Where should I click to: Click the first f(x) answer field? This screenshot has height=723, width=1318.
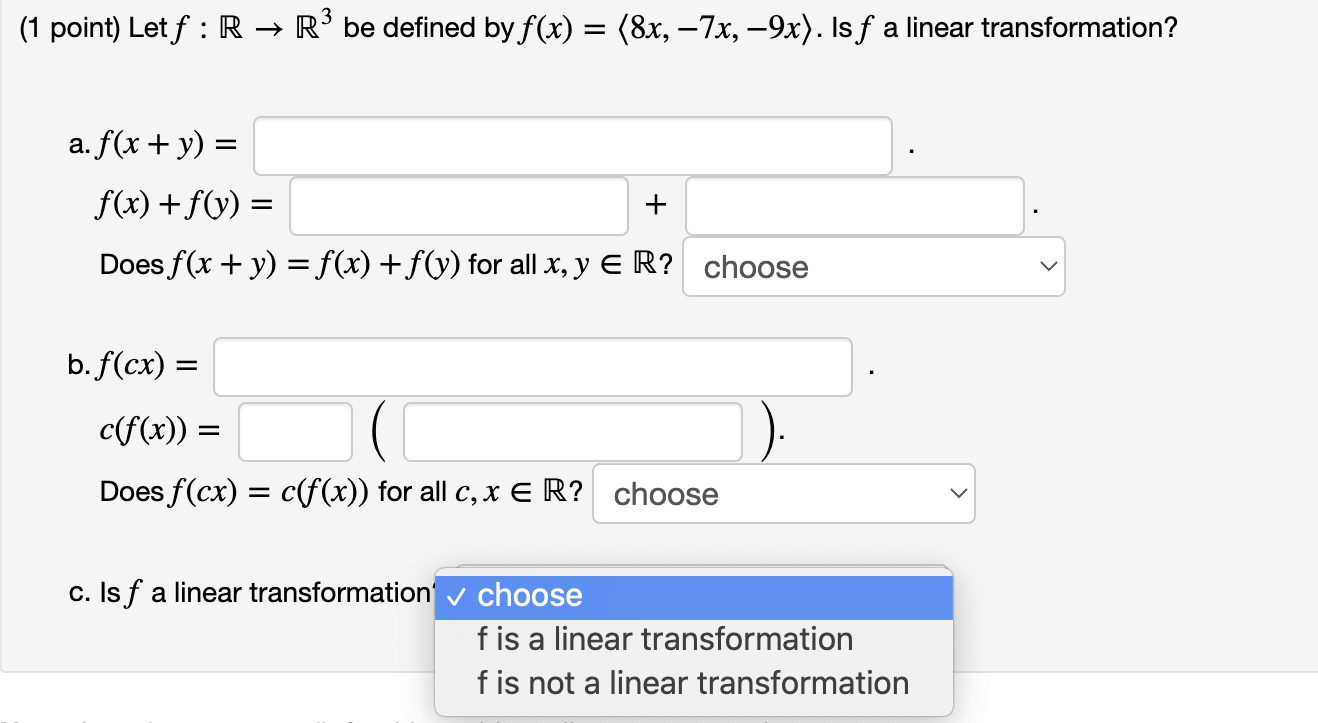pos(458,205)
